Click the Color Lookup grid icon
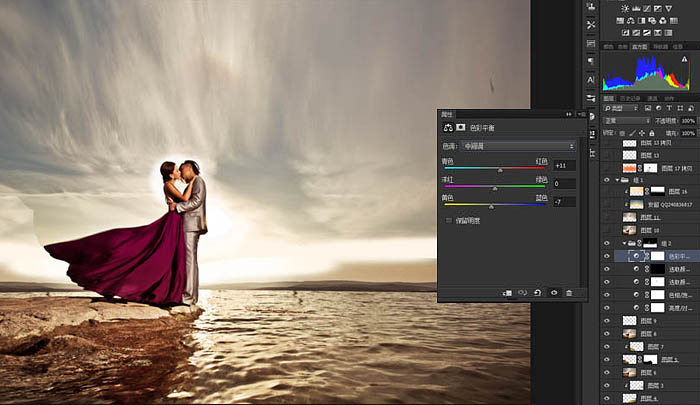This screenshot has height=405, width=700. [674, 21]
